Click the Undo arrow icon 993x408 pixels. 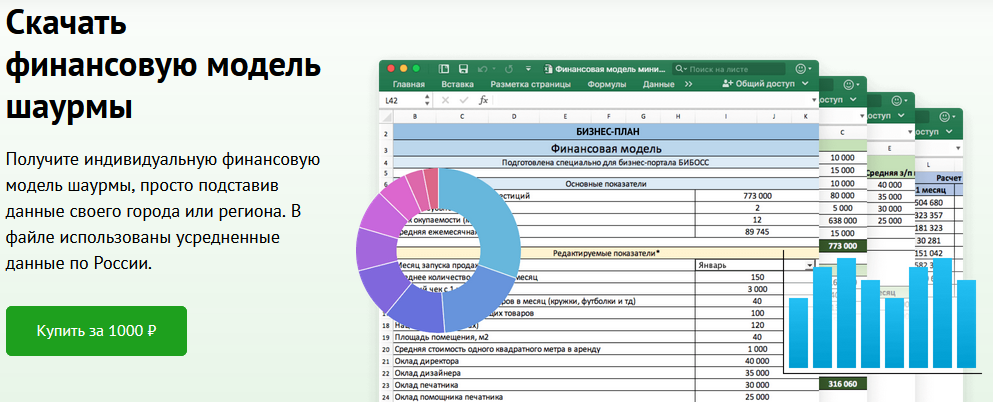[483, 69]
